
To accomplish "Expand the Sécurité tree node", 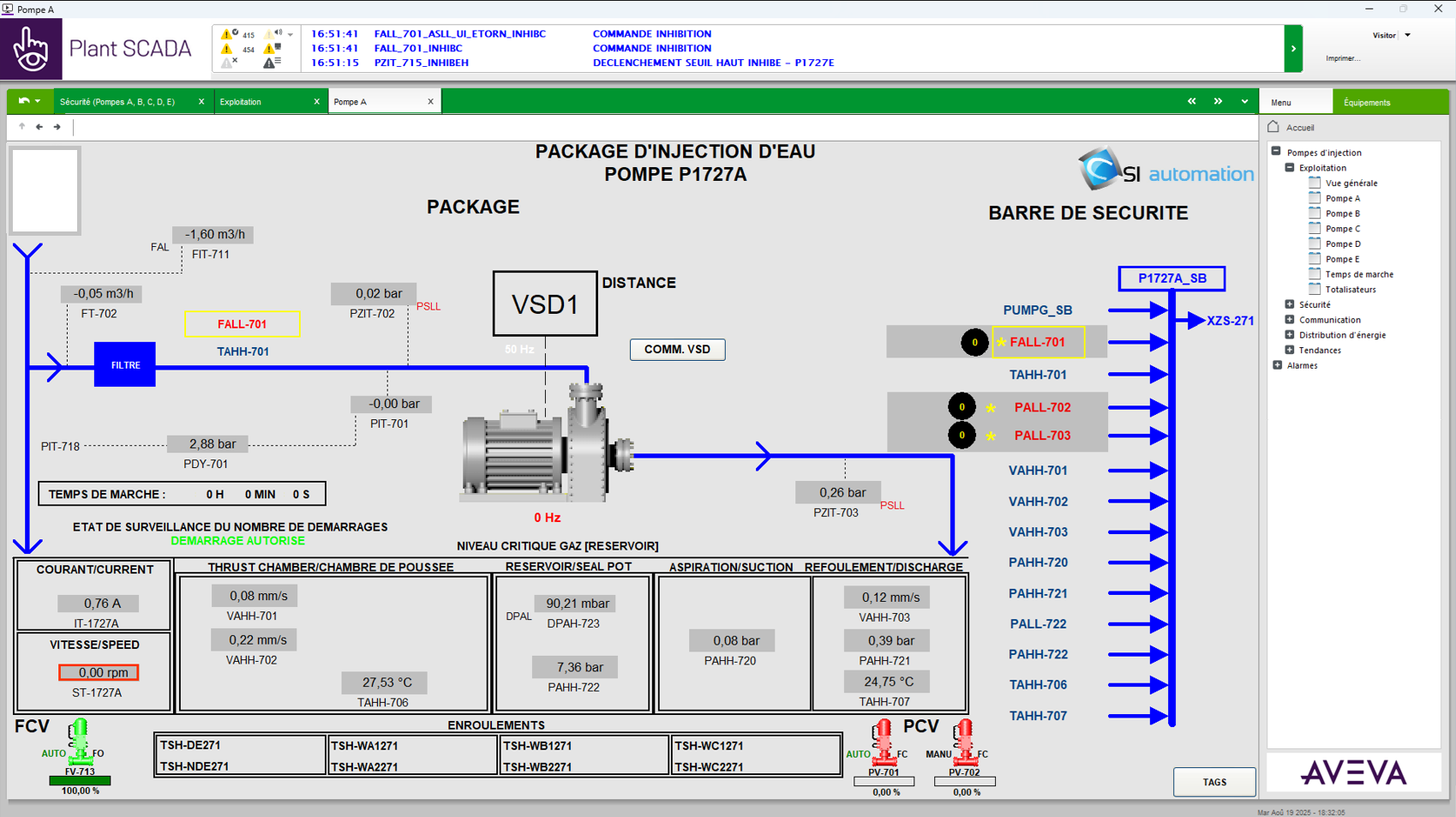I will click(1290, 304).
